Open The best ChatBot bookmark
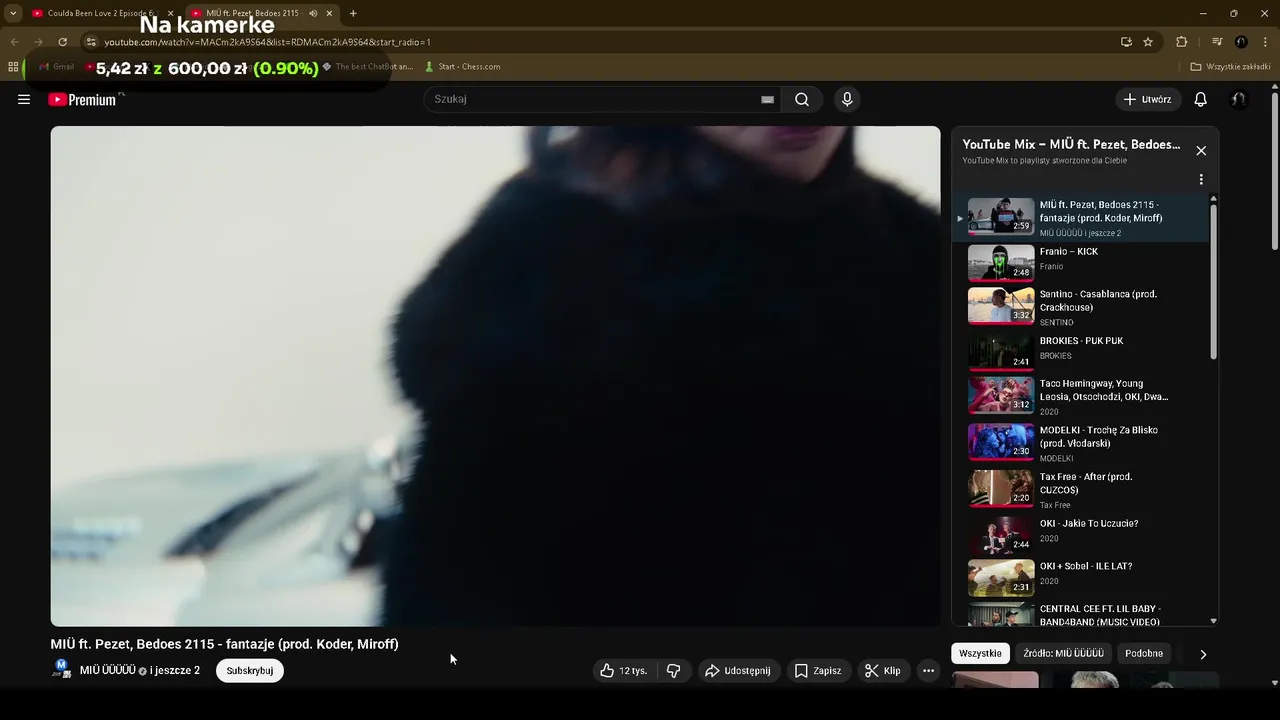The image size is (1280, 720). coord(366,67)
